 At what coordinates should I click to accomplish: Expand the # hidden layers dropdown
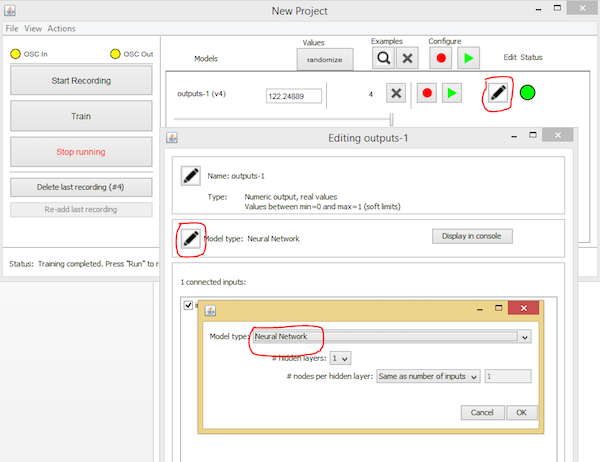(x=341, y=357)
